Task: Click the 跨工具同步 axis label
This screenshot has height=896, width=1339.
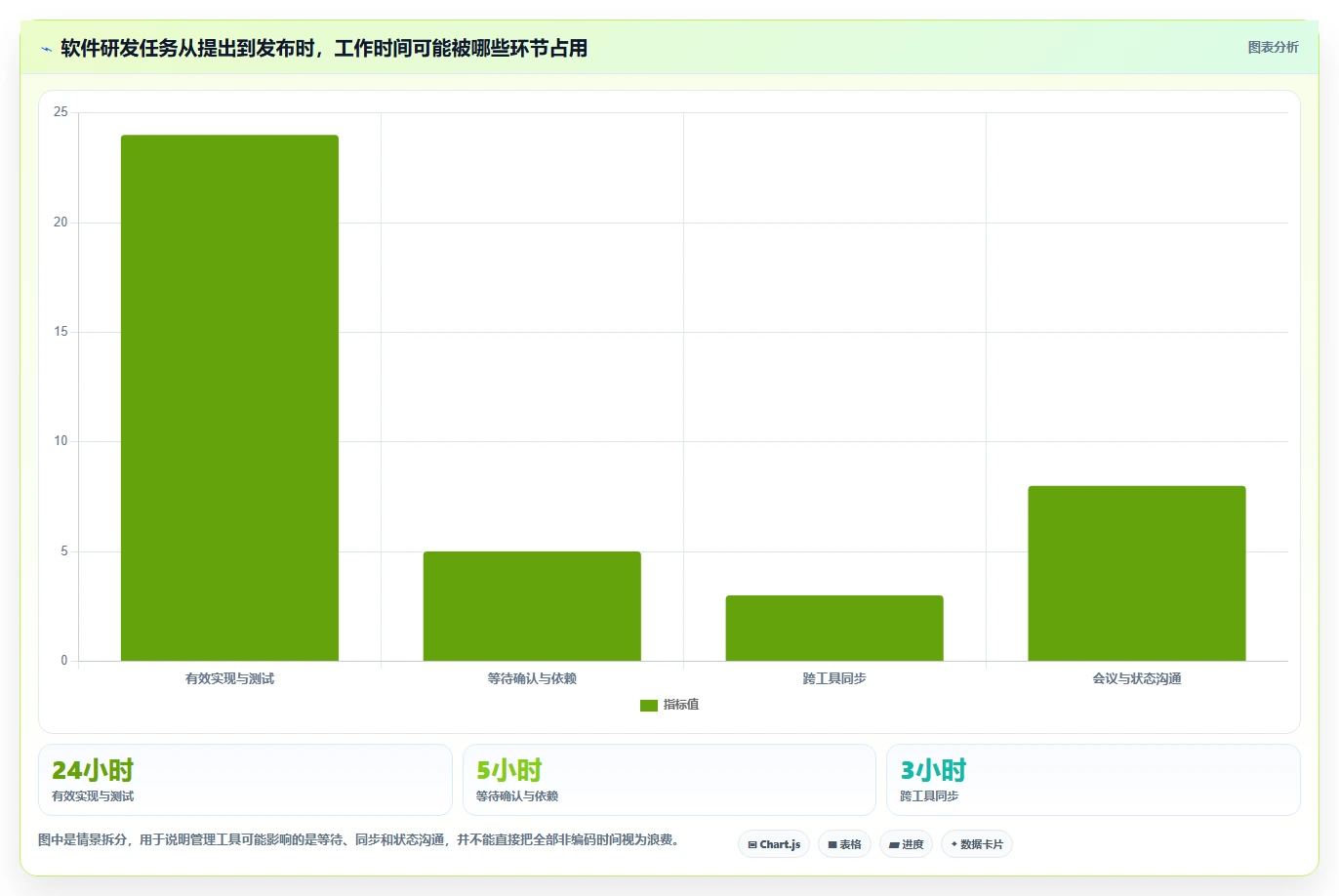Action: 834,678
